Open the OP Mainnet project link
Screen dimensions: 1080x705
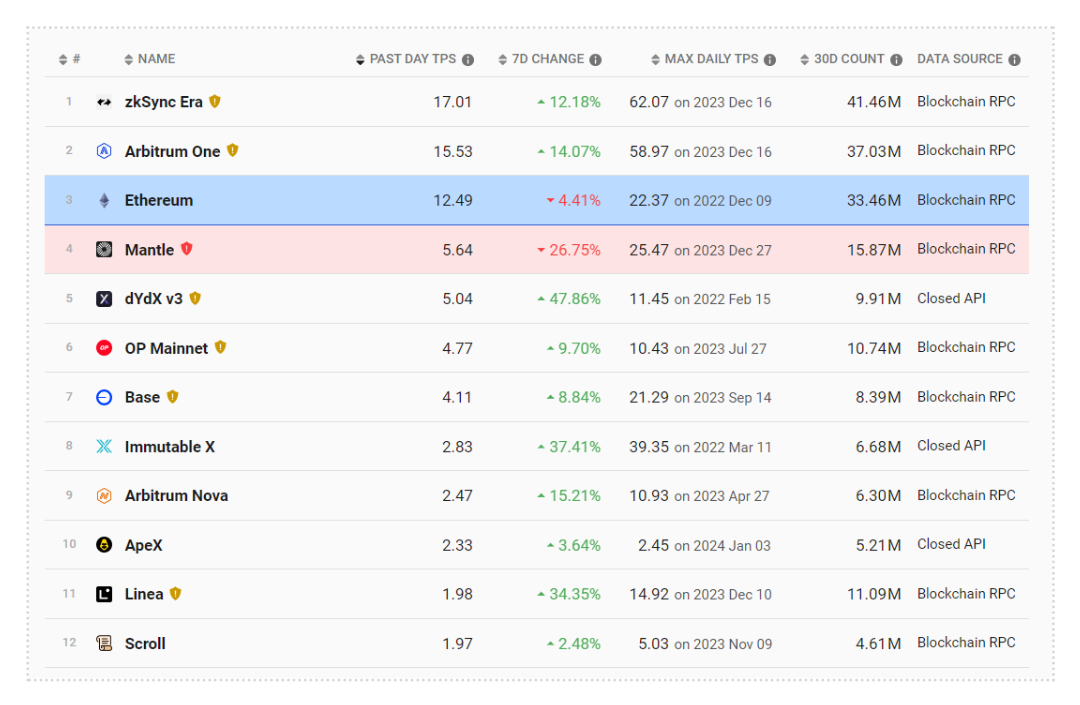(166, 348)
